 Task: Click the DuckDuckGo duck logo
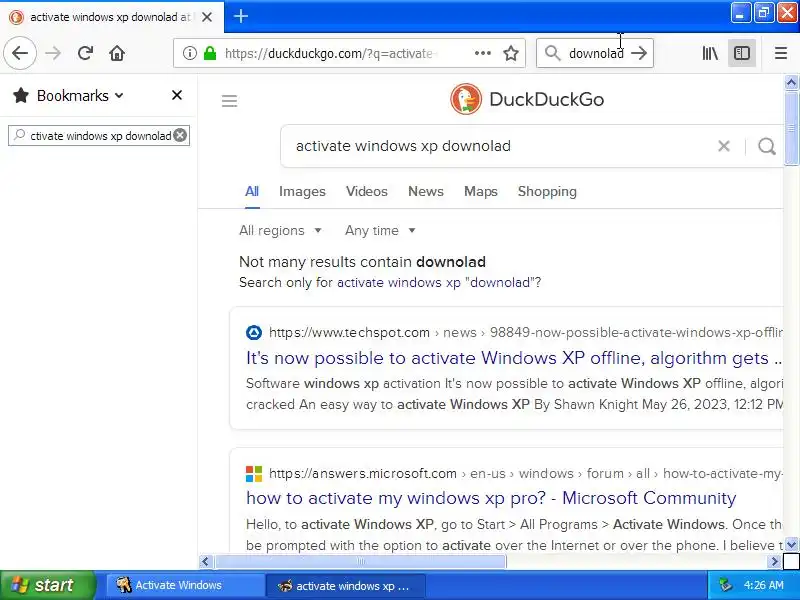coord(465,99)
